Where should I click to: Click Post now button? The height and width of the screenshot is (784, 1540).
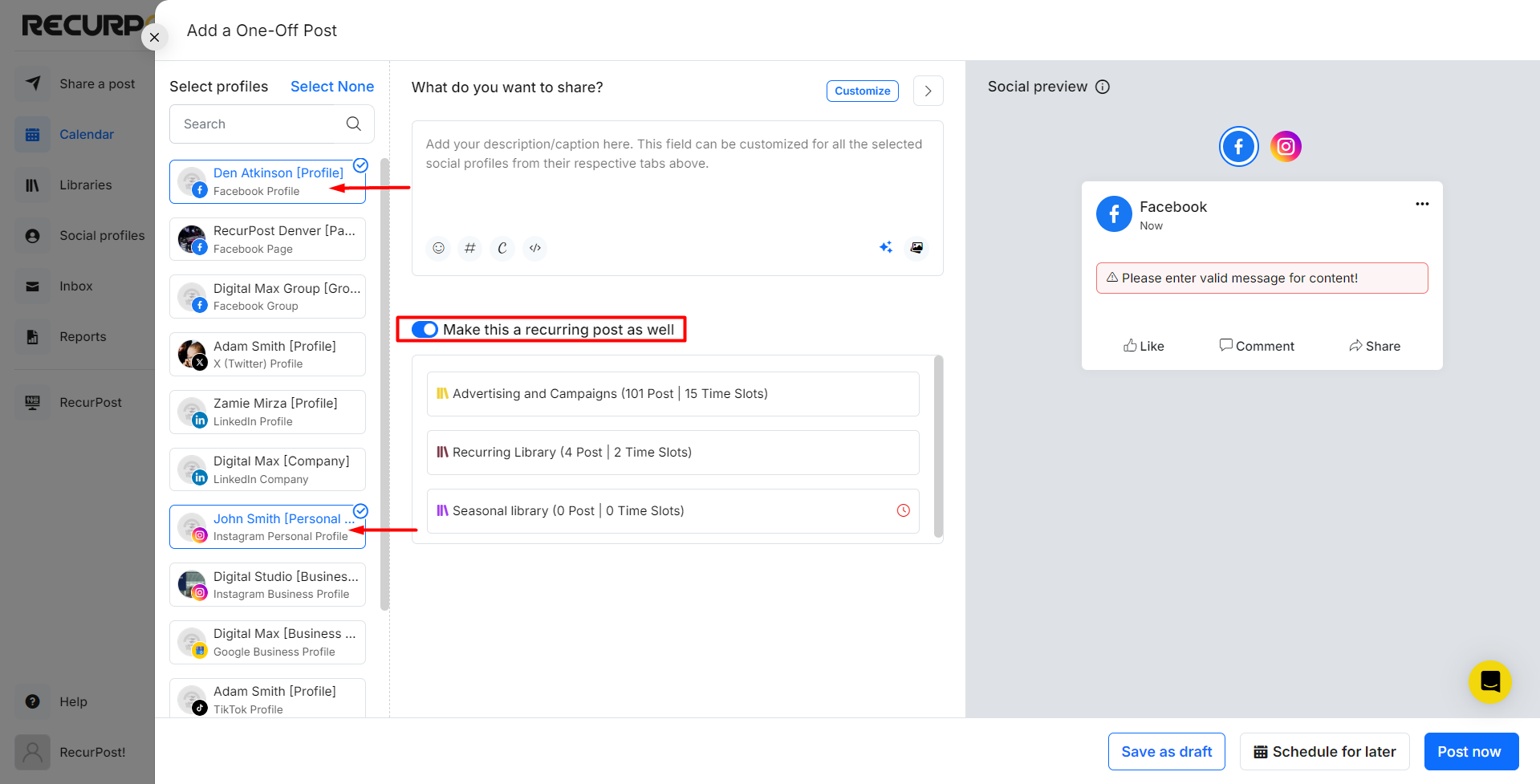[x=1471, y=752]
